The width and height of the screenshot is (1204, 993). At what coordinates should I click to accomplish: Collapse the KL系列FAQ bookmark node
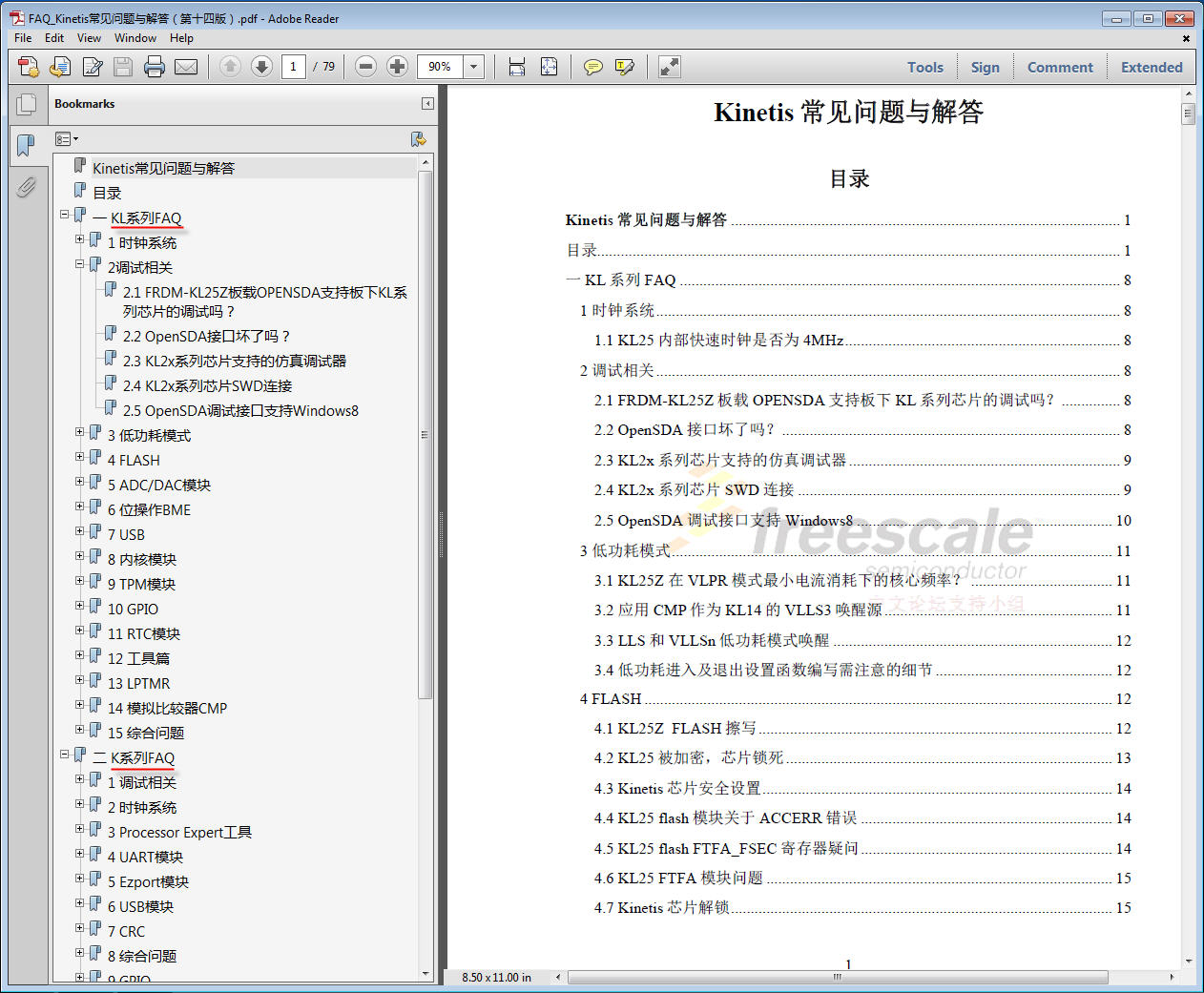(x=65, y=215)
